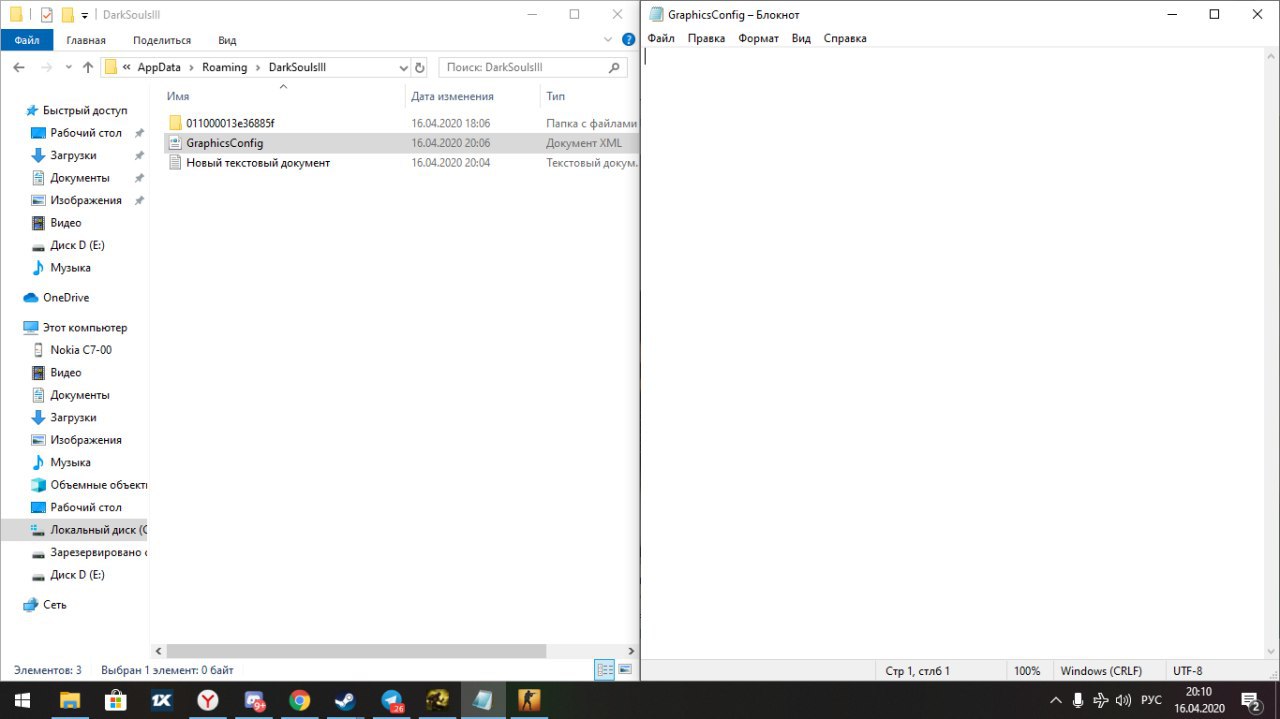This screenshot has height=719, width=1280.
Task: Refresh the DarkSoulsIII folder view
Action: pyautogui.click(x=420, y=68)
